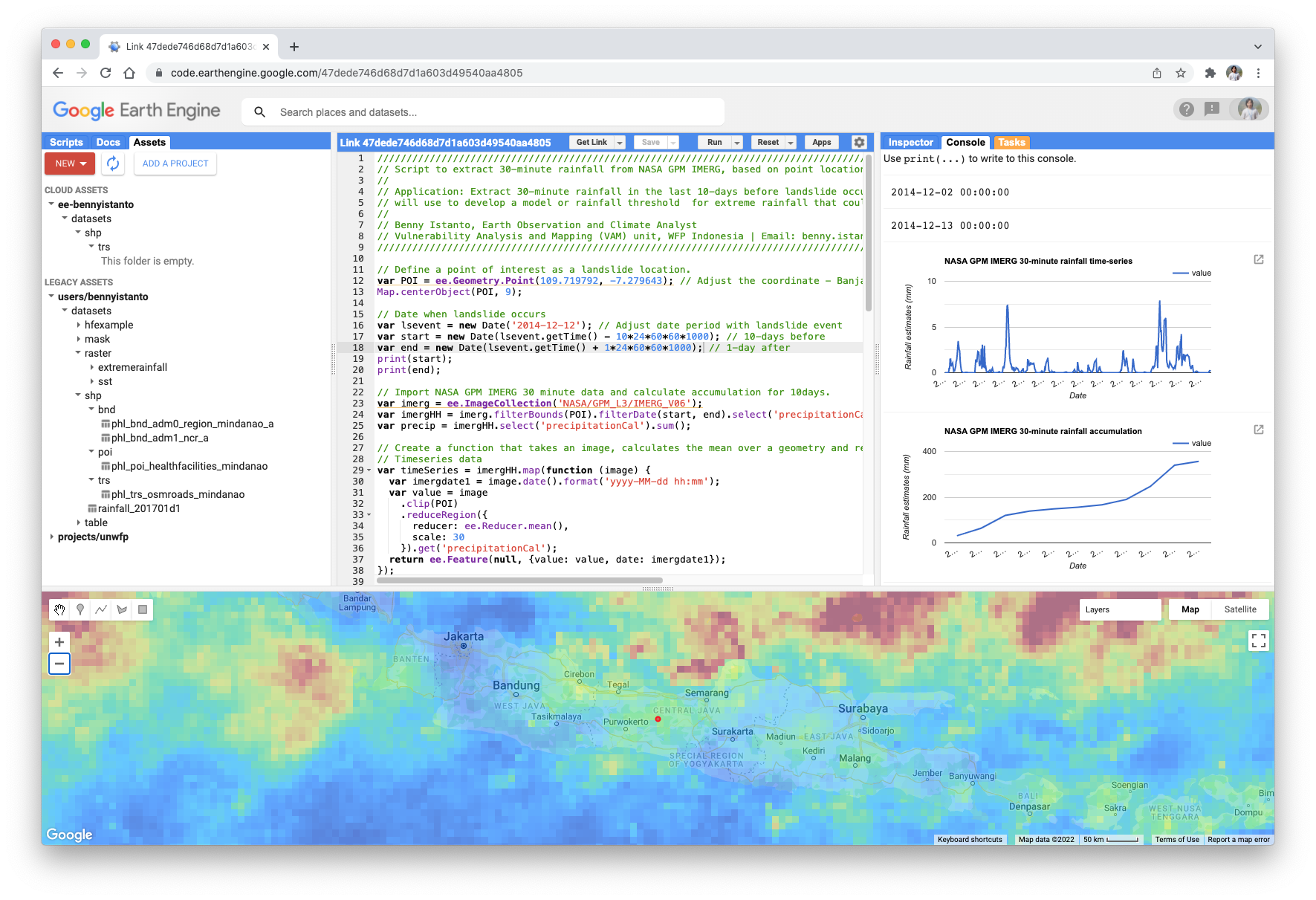Open the Tasks tab
Screen dimensions: 1316x900
point(1011,142)
